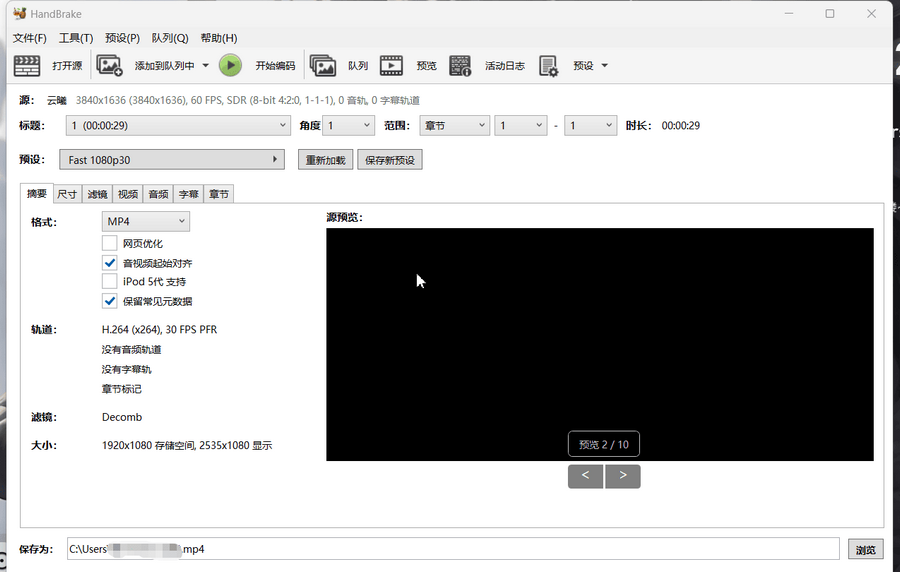Open the Activity Log icon

coord(460,66)
